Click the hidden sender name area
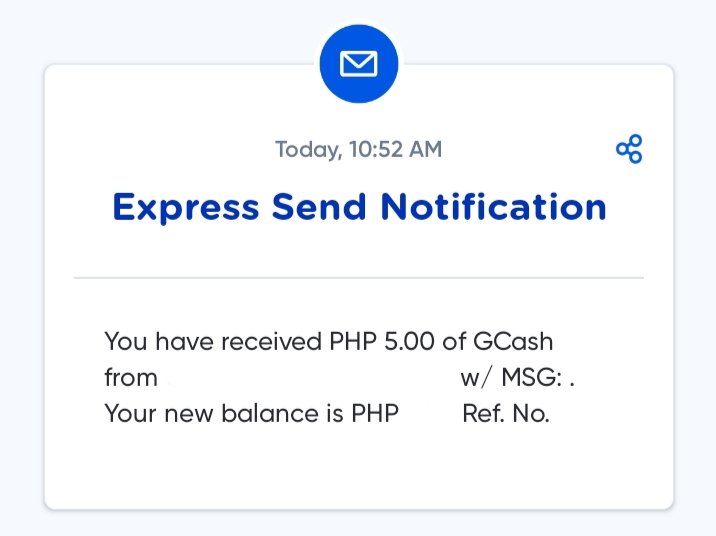716x536 pixels. [x=309, y=378]
